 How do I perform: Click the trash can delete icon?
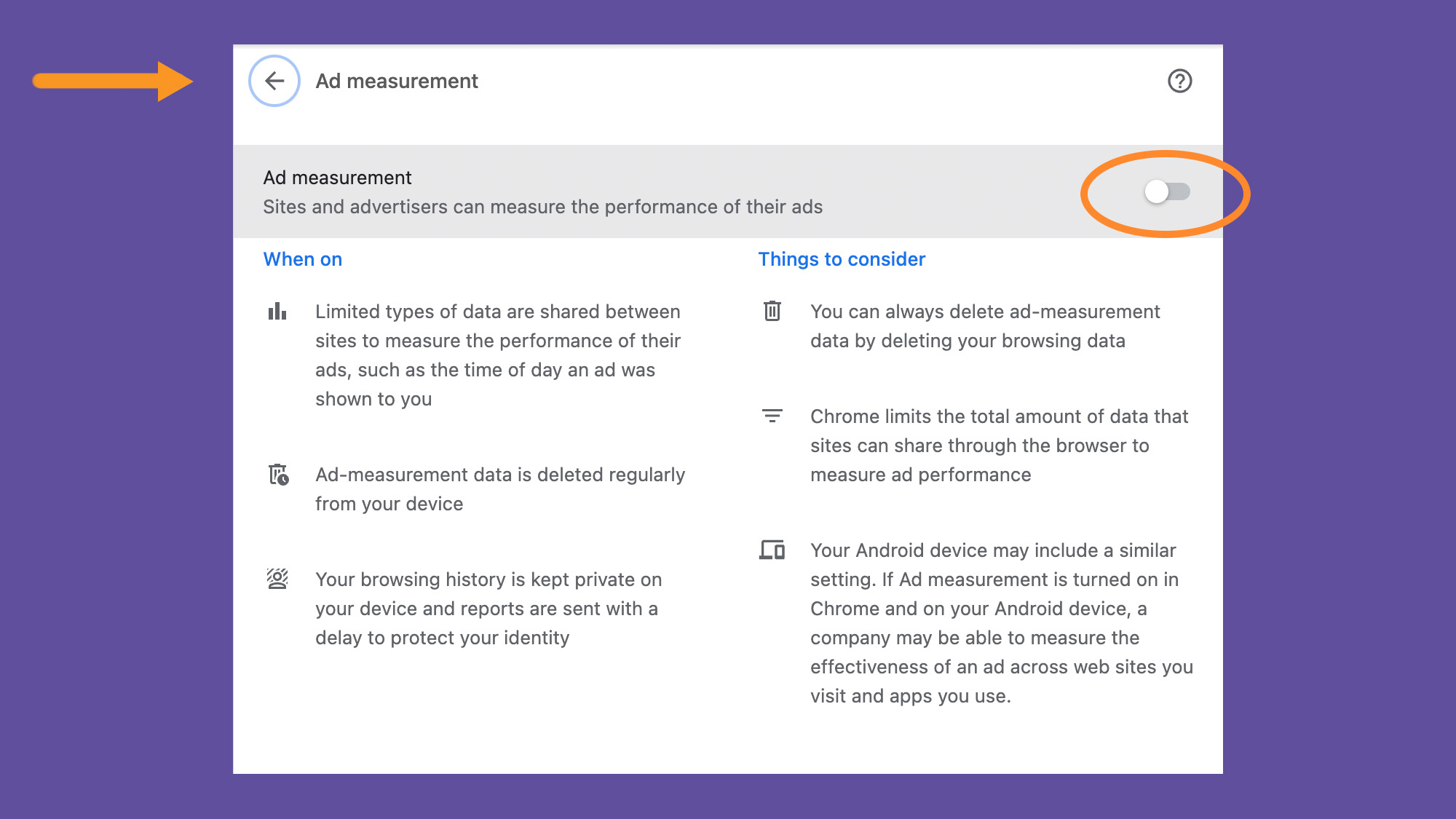772,312
